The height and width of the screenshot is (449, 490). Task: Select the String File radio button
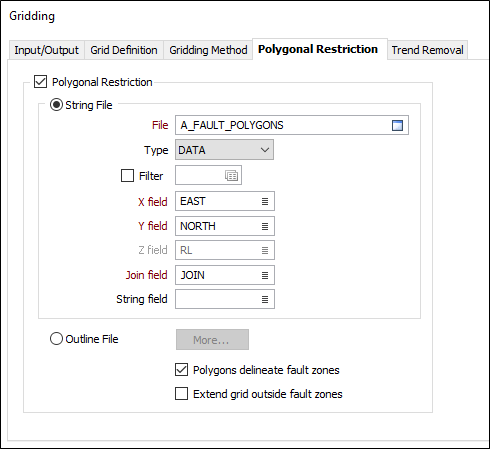(x=56, y=105)
